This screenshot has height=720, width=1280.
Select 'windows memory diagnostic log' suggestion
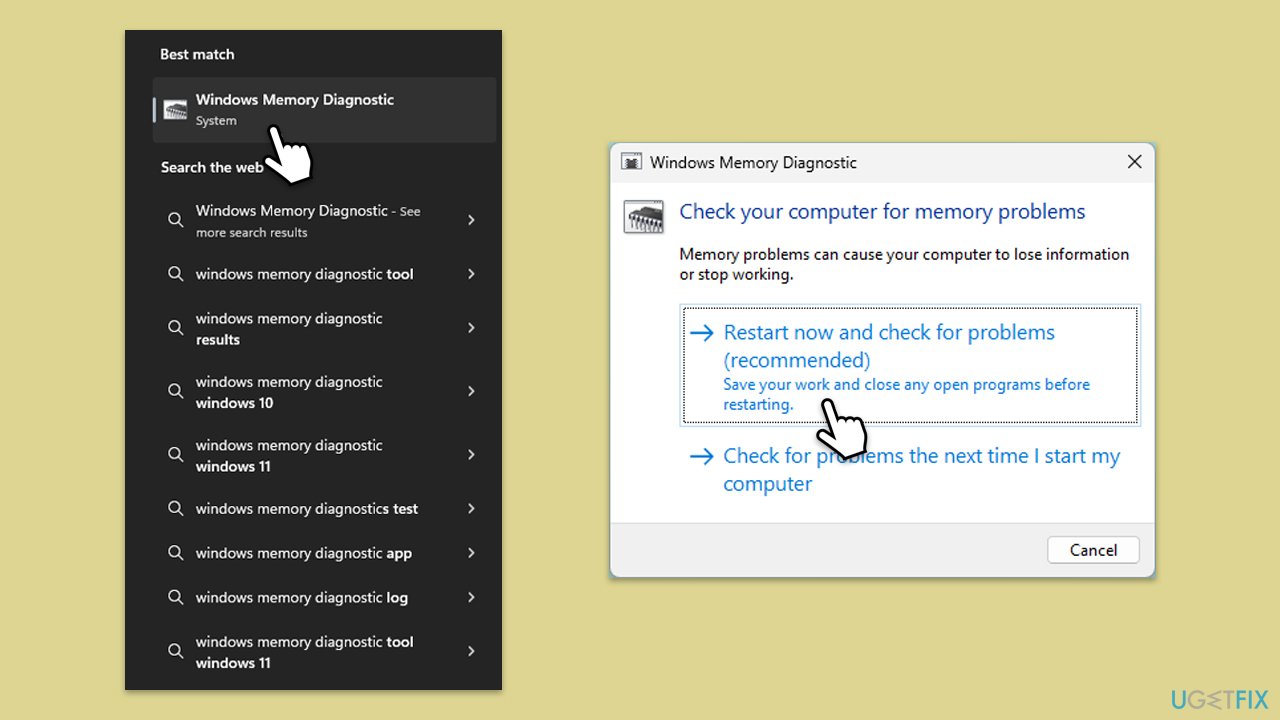[x=301, y=597]
